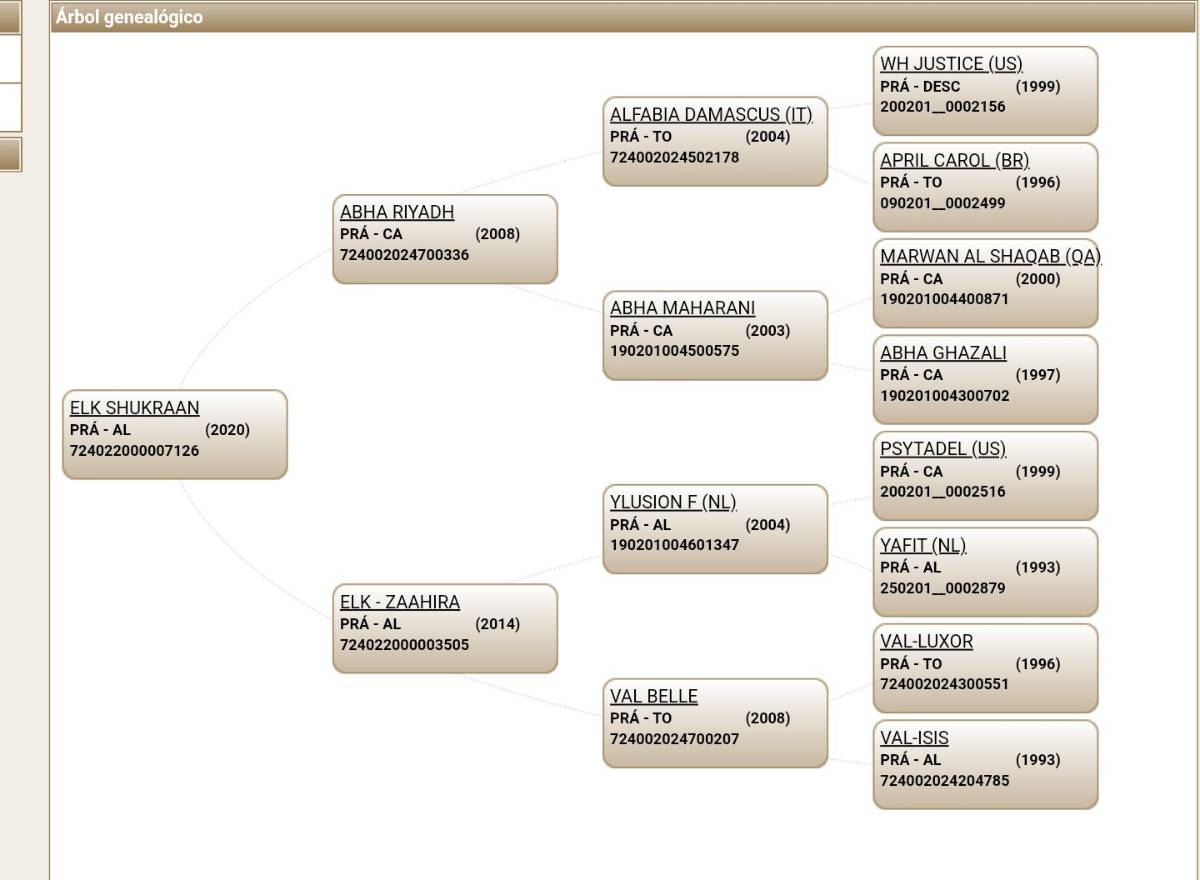This screenshot has height=880, width=1200.
Task: Click the 2008 birth year in ABHA RIYADH's card
Action: tap(497, 234)
